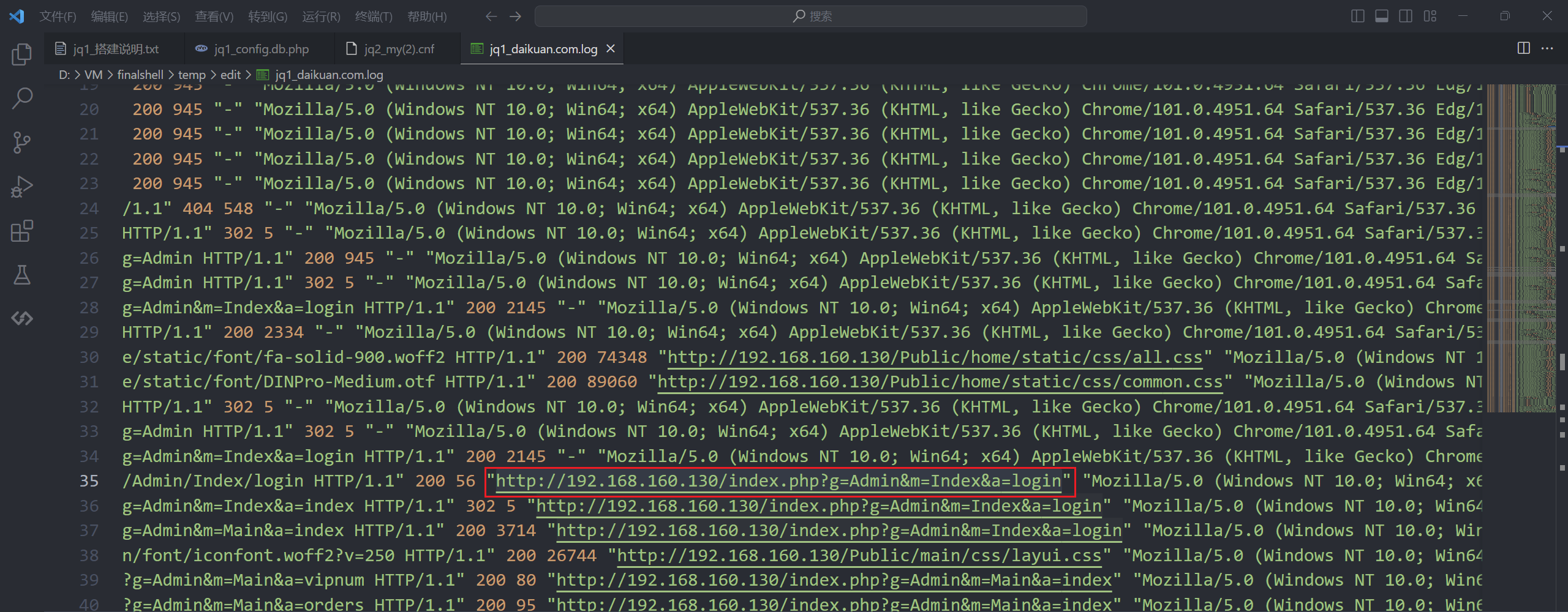Open the 选择(S) menu
The height and width of the screenshot is (612, 1568).
162,17
